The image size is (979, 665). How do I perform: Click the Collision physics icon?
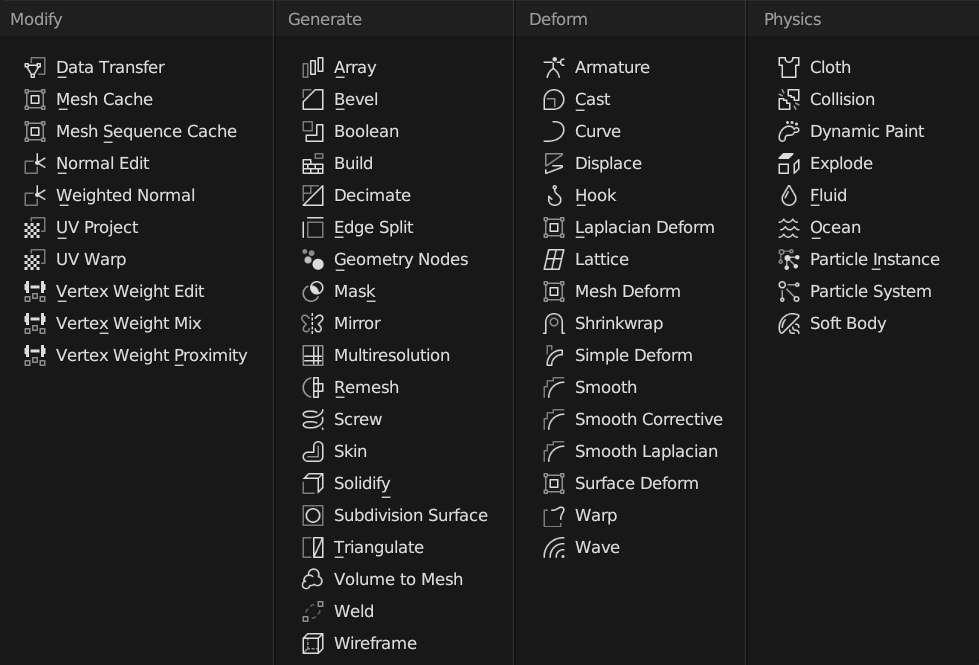(789, 99)
